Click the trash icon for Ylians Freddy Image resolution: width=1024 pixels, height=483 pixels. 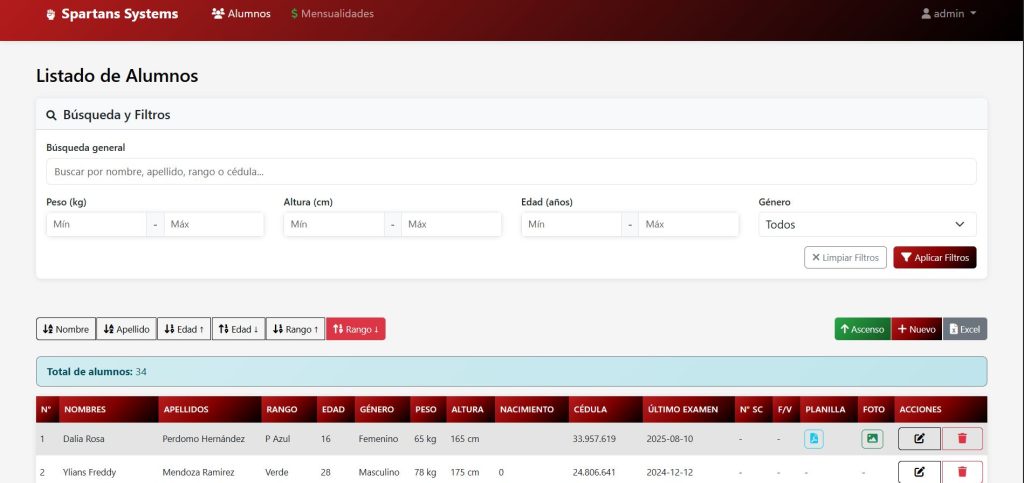(x=962, y=471)
